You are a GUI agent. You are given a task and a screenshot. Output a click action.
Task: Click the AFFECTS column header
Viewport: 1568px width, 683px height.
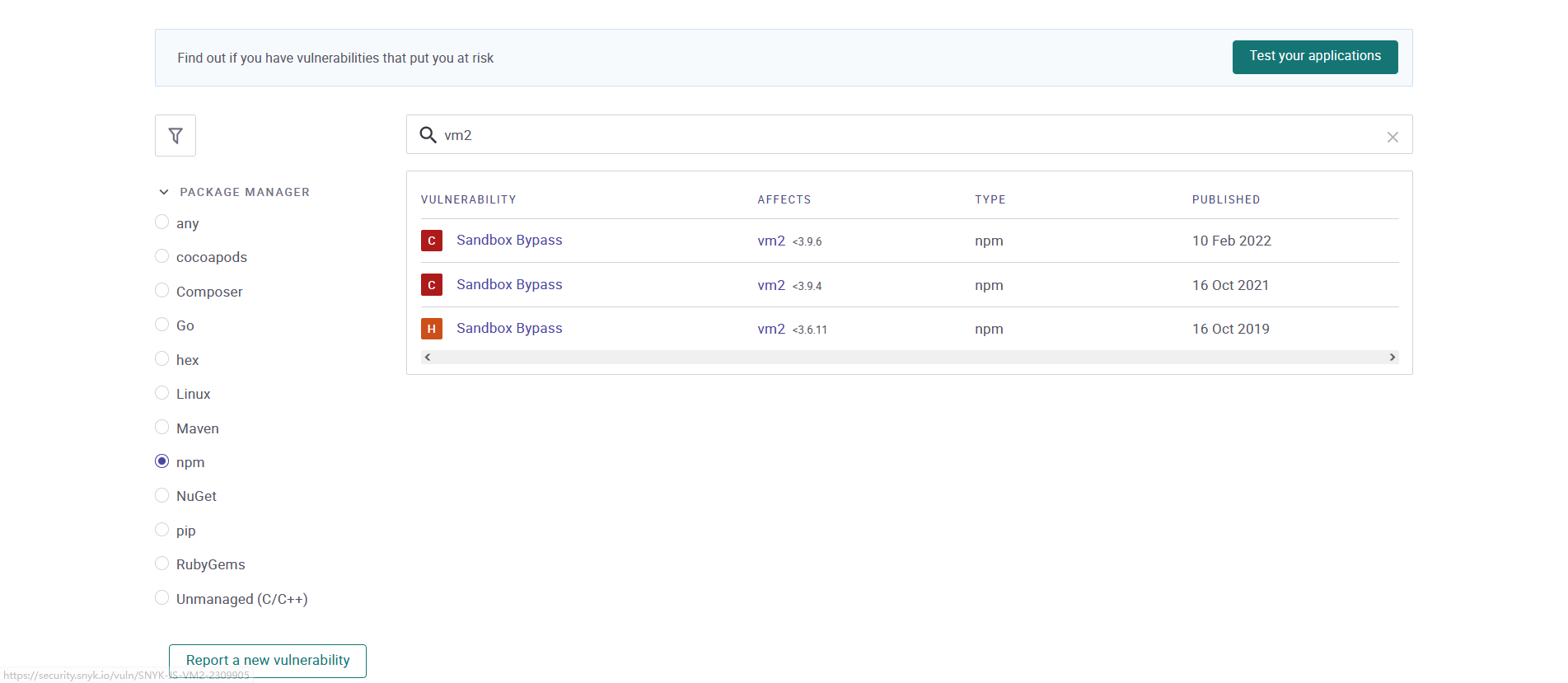[784, 199]
